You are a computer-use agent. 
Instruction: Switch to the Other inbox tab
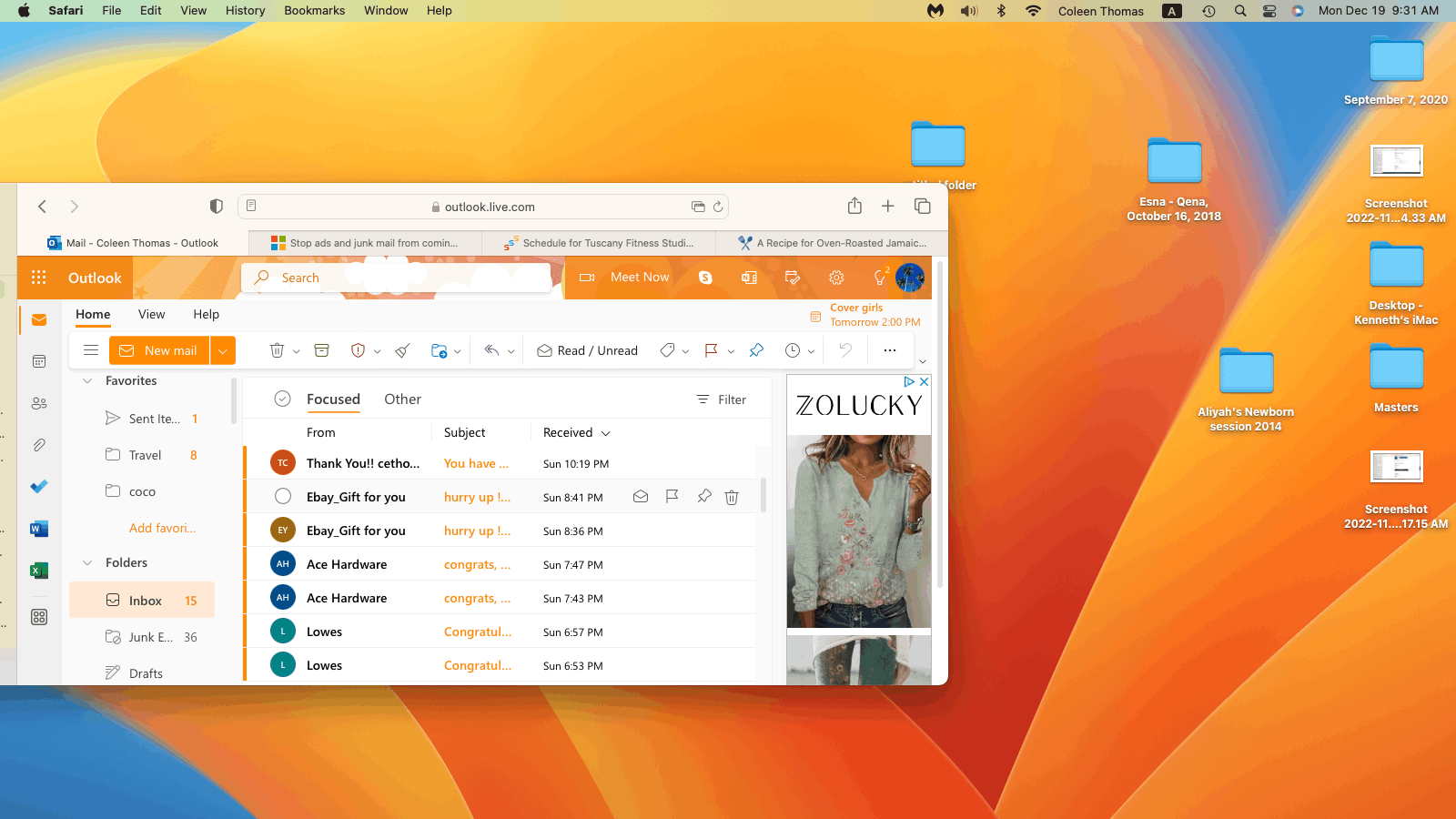pyautogui.click(x=402, y=399)
